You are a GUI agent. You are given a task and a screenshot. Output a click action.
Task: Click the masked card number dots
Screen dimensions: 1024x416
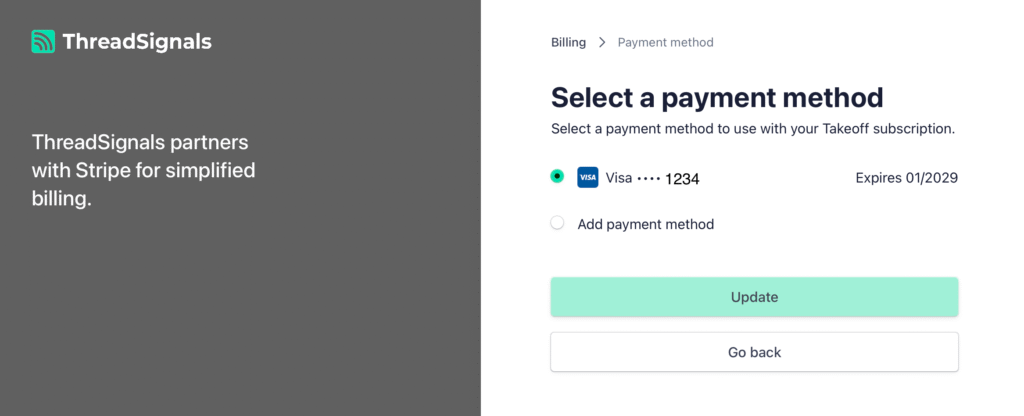pos(649,178)
